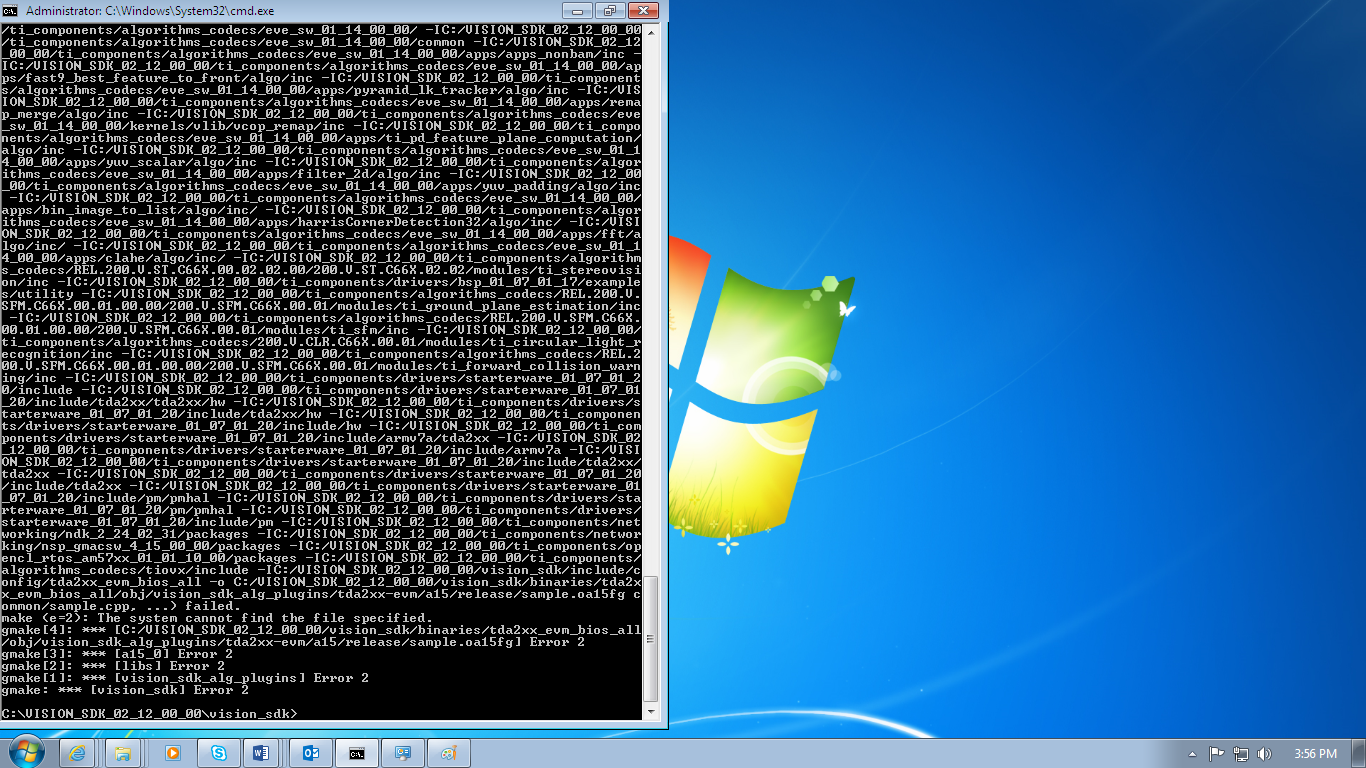This screenshot has height=768, width=1366.
Task: Open the Windows Start menu
Action: [x=25, y=752]
